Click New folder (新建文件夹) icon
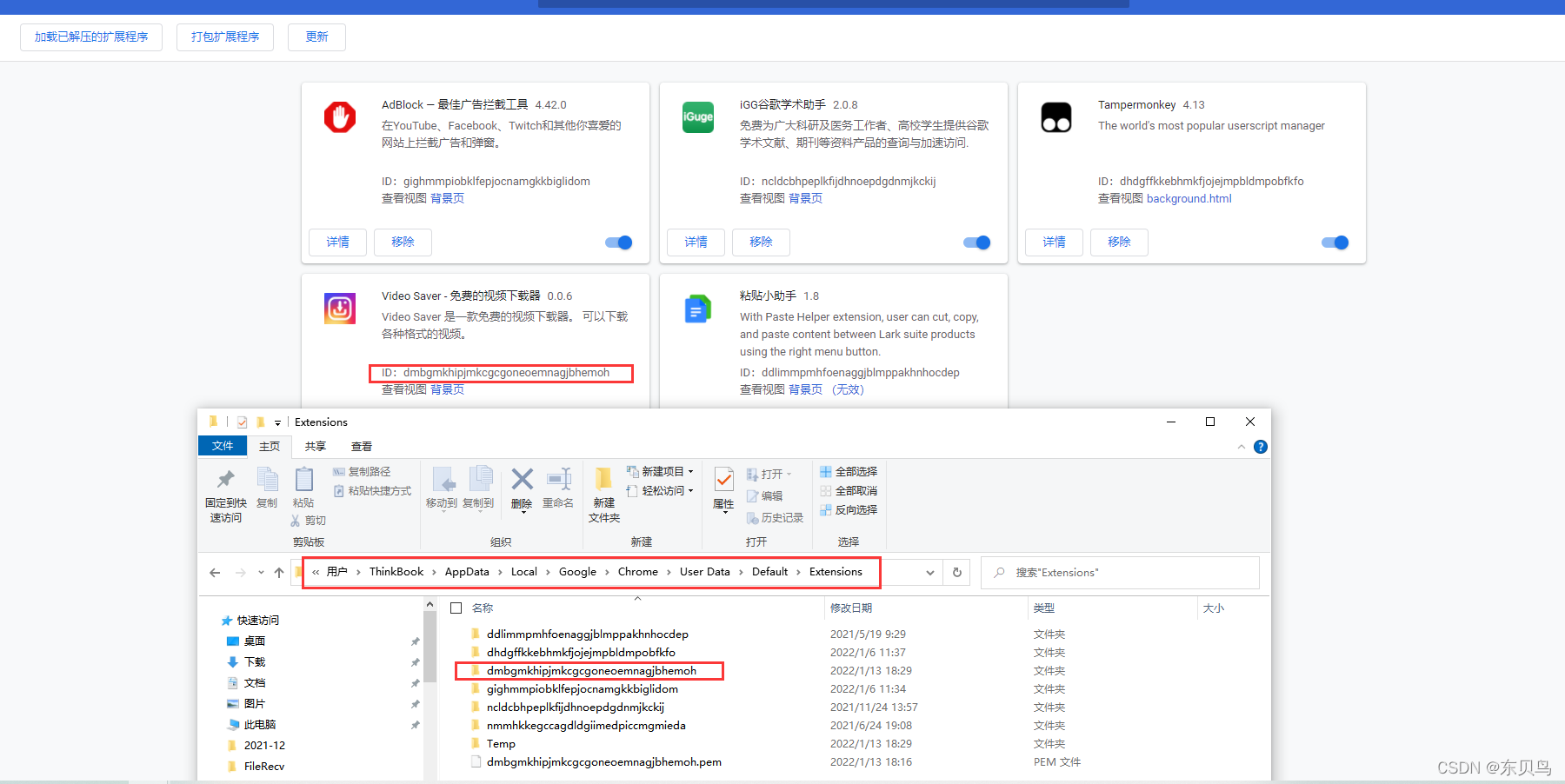Viewport: 1565px width, 784px height. coord(603,479)
